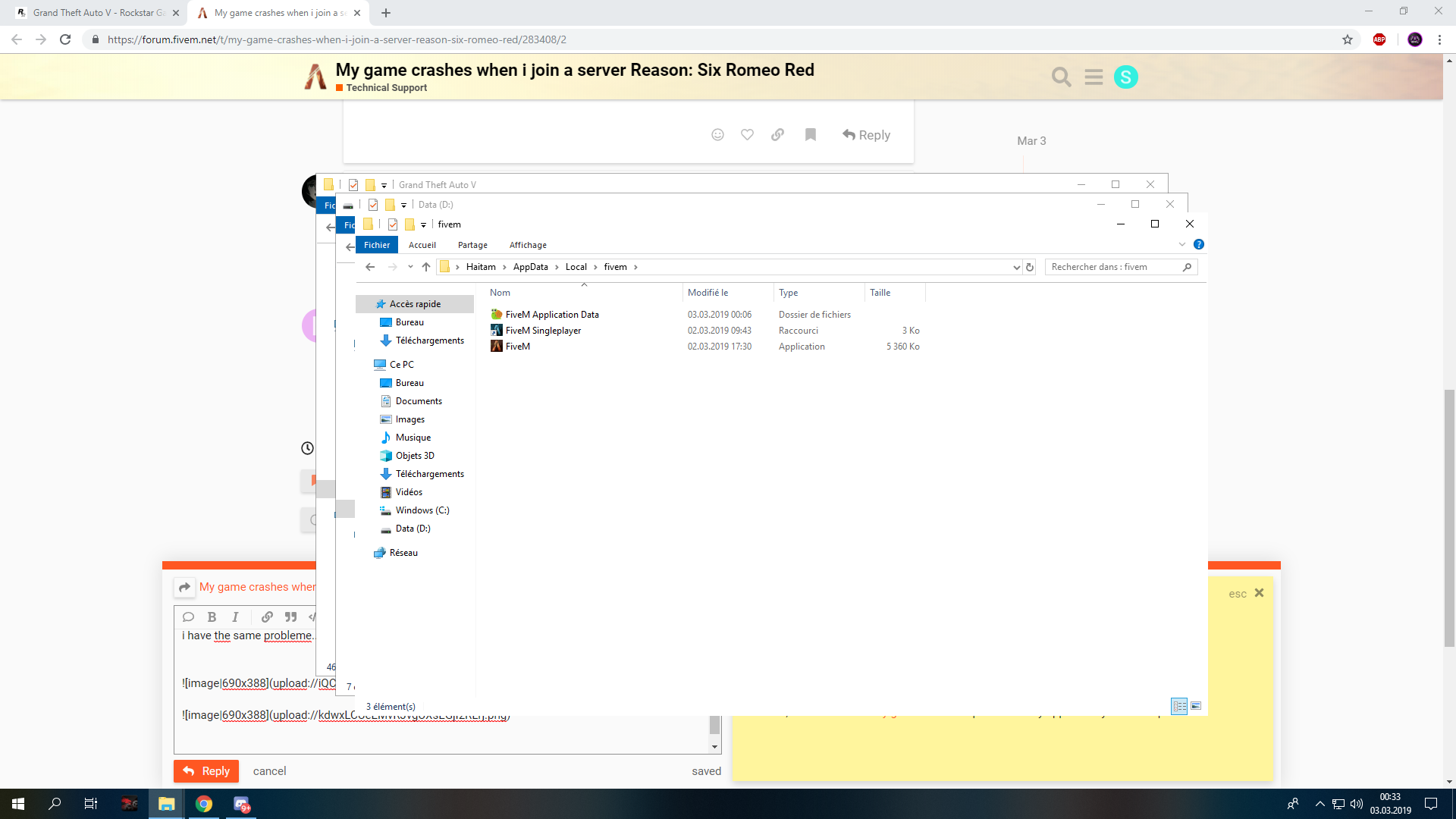Open Windows Start menu

tap(18, 804)
